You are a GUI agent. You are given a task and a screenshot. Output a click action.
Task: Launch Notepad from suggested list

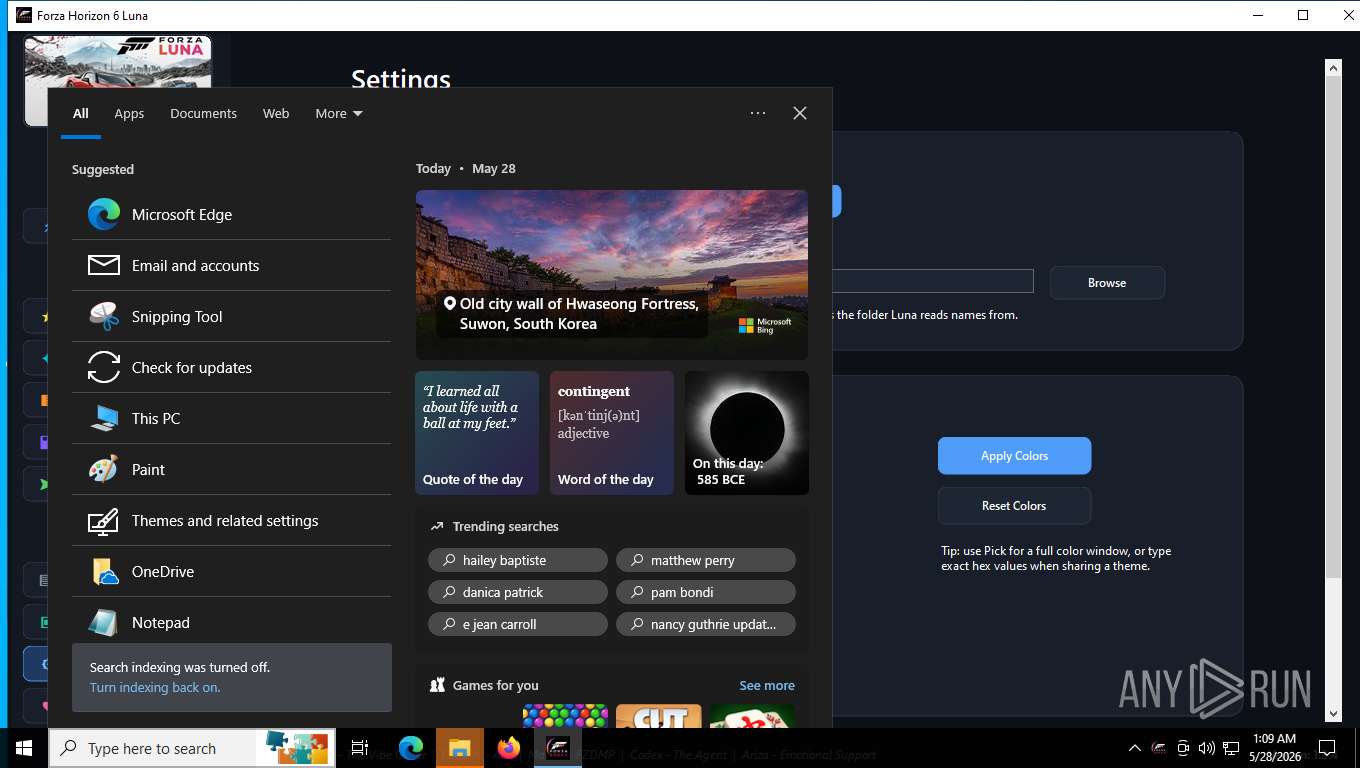click(231, 622)
